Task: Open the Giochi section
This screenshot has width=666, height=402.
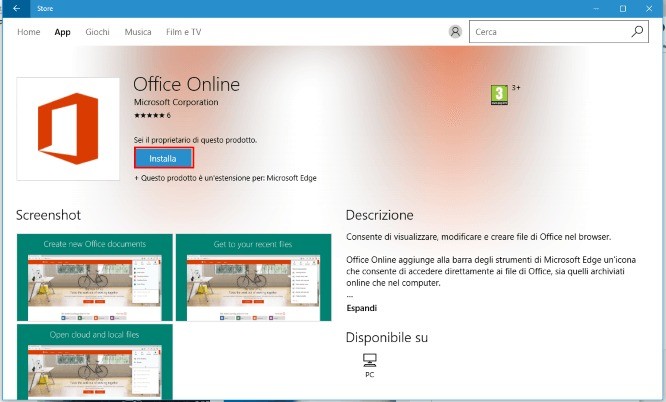Action: pyautogui.click(x=97, y=32)
